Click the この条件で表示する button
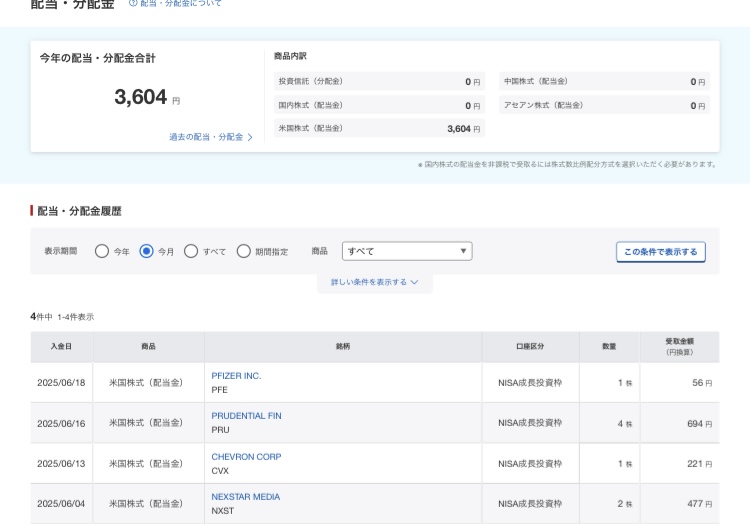The image size is (750, 526). [x=661, y=252]
